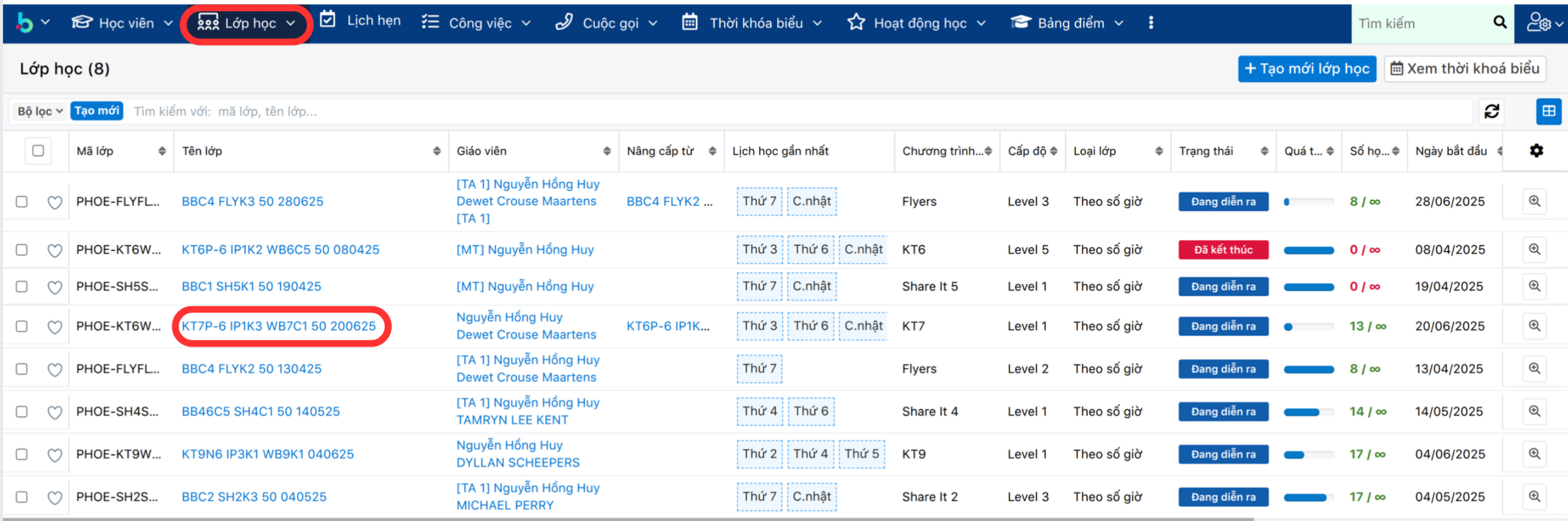Click the grid view layout icon
The width and height of the screenshot is (1568, 521).
(1549, 112)
